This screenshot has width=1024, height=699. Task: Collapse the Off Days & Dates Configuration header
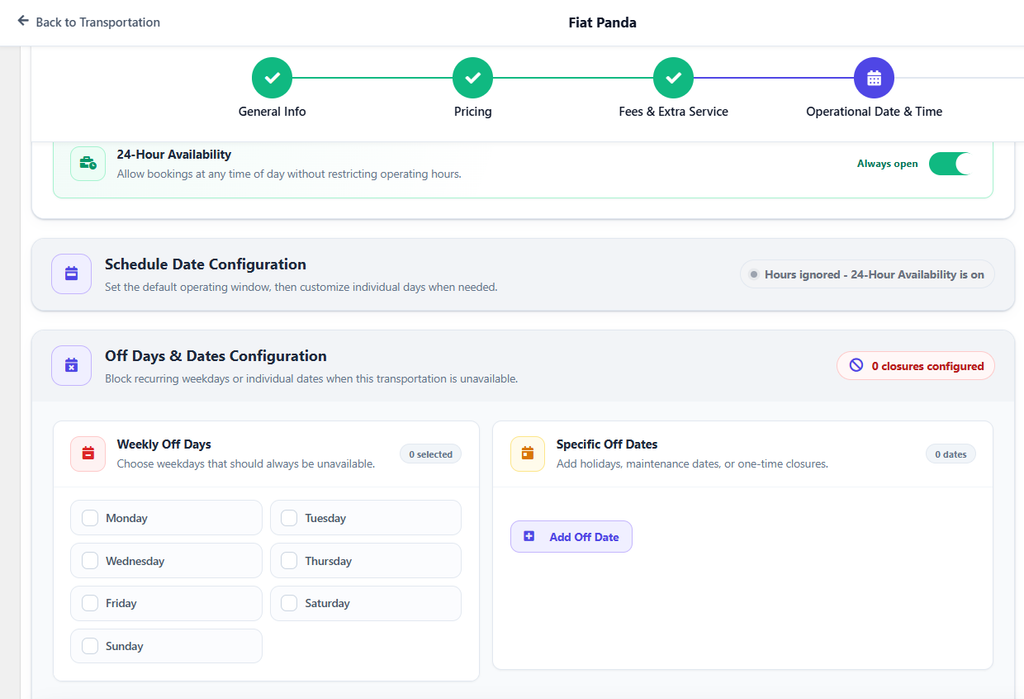click(523, 366)
